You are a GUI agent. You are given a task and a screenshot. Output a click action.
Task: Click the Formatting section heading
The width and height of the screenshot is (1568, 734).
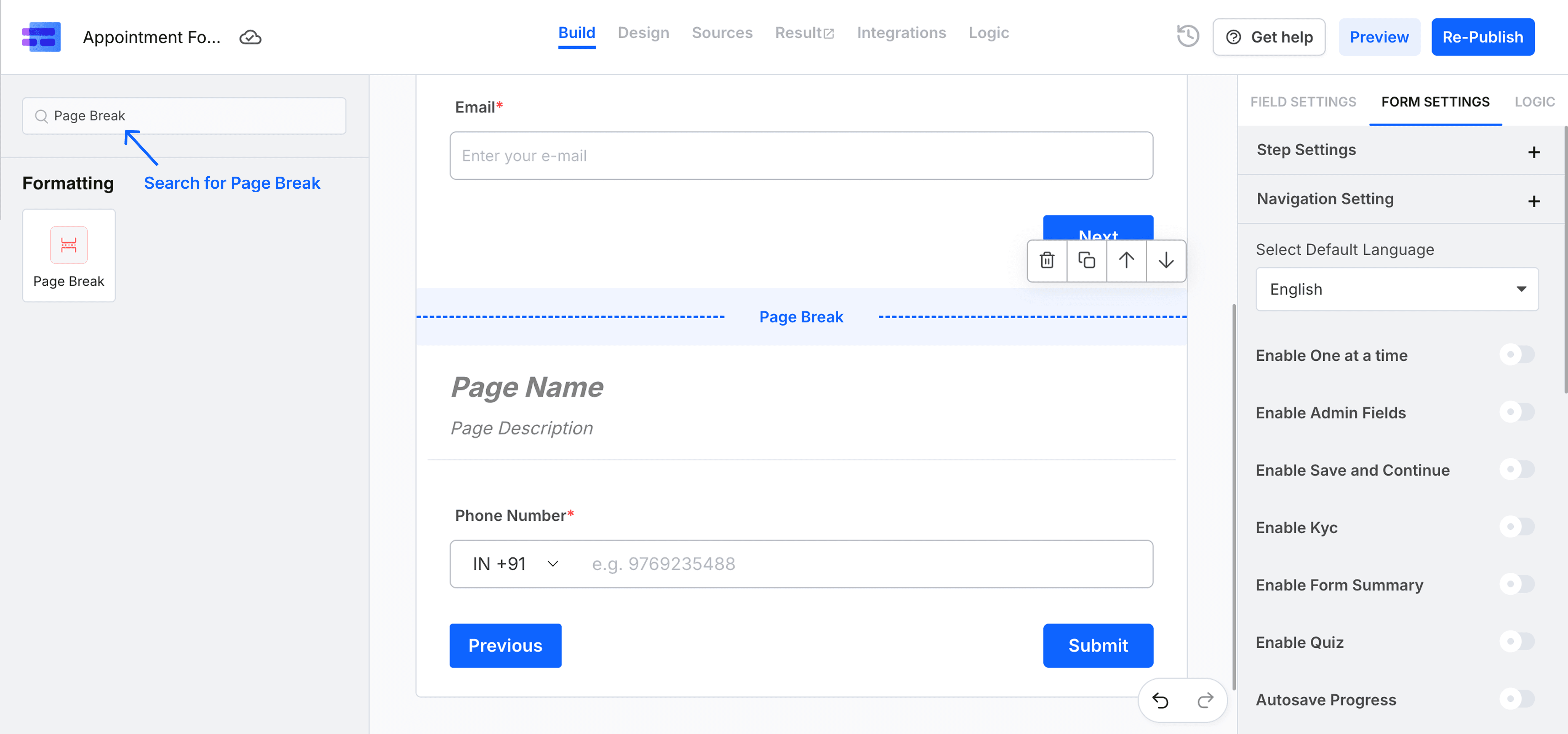pyautogui.click(x=68, y=183)
